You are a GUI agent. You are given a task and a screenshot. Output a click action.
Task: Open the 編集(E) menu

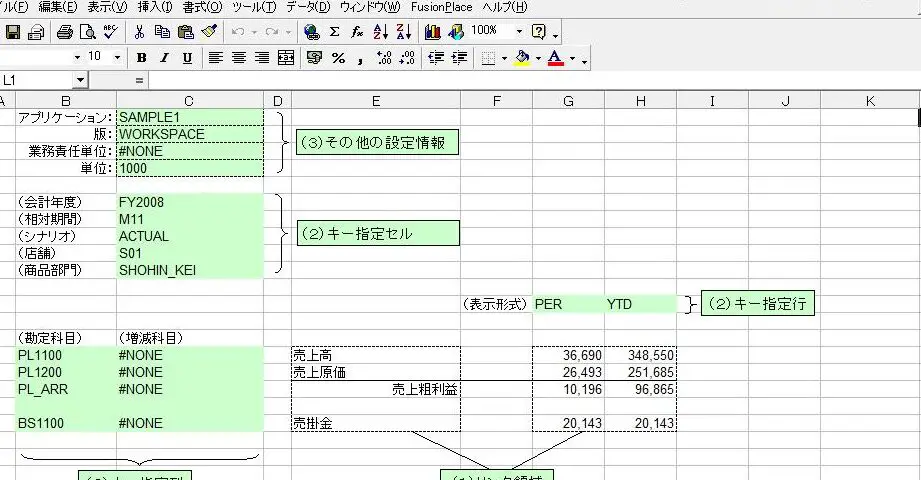[x=58, y=7]
